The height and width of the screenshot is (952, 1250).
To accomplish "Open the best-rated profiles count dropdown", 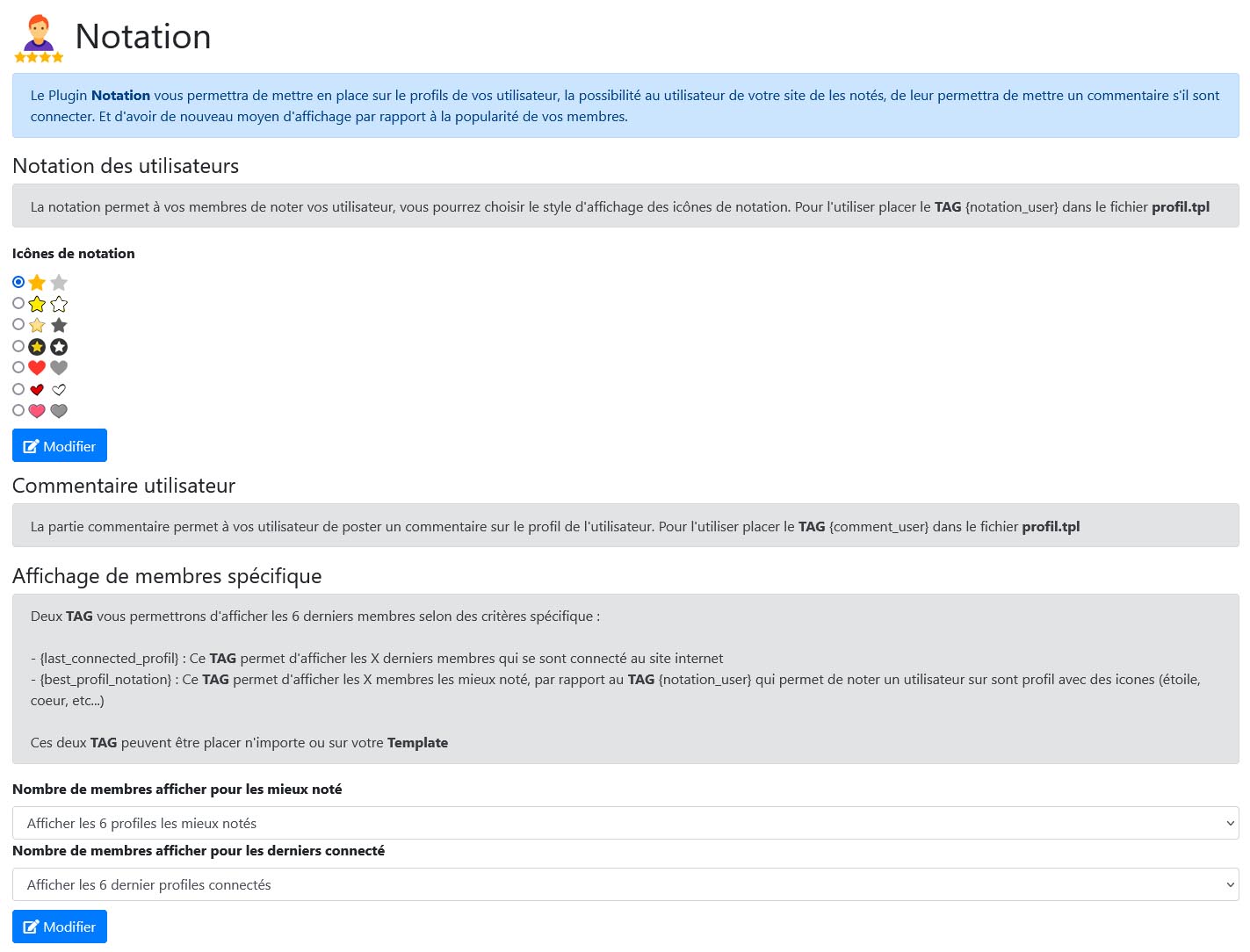I will (625, 823).
